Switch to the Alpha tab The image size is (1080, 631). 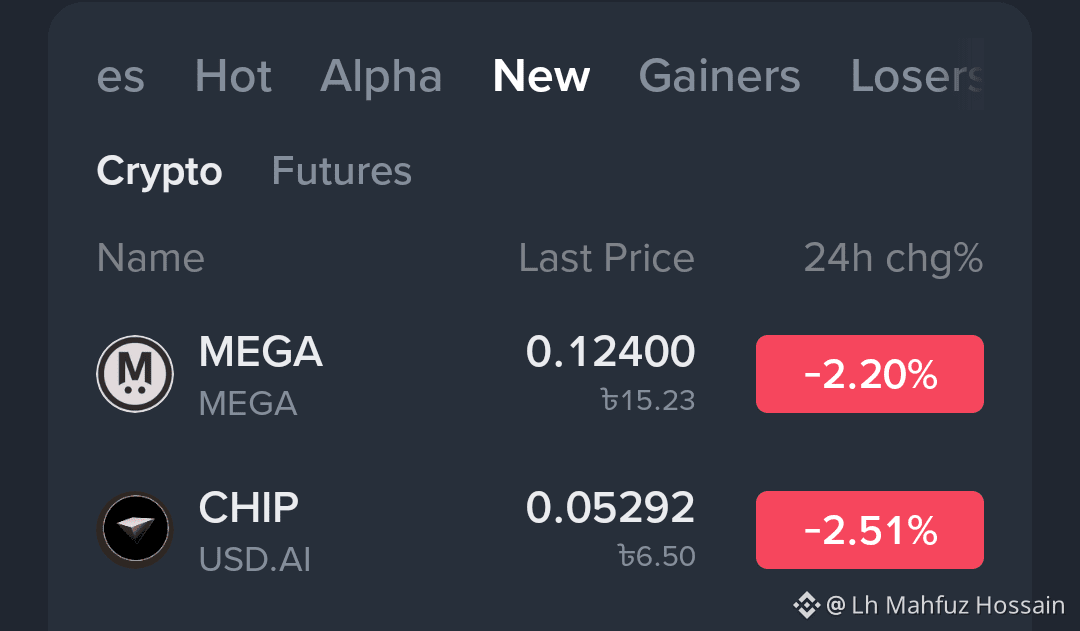tap(381, 76)
